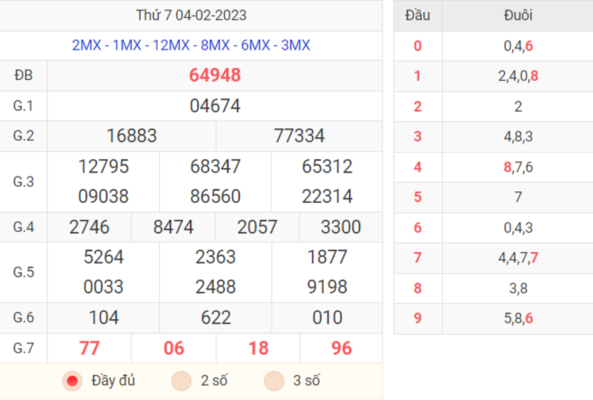Click head row 0 with tails 0,4,6
Screen dimensions: 593x400
click(493, 46)
